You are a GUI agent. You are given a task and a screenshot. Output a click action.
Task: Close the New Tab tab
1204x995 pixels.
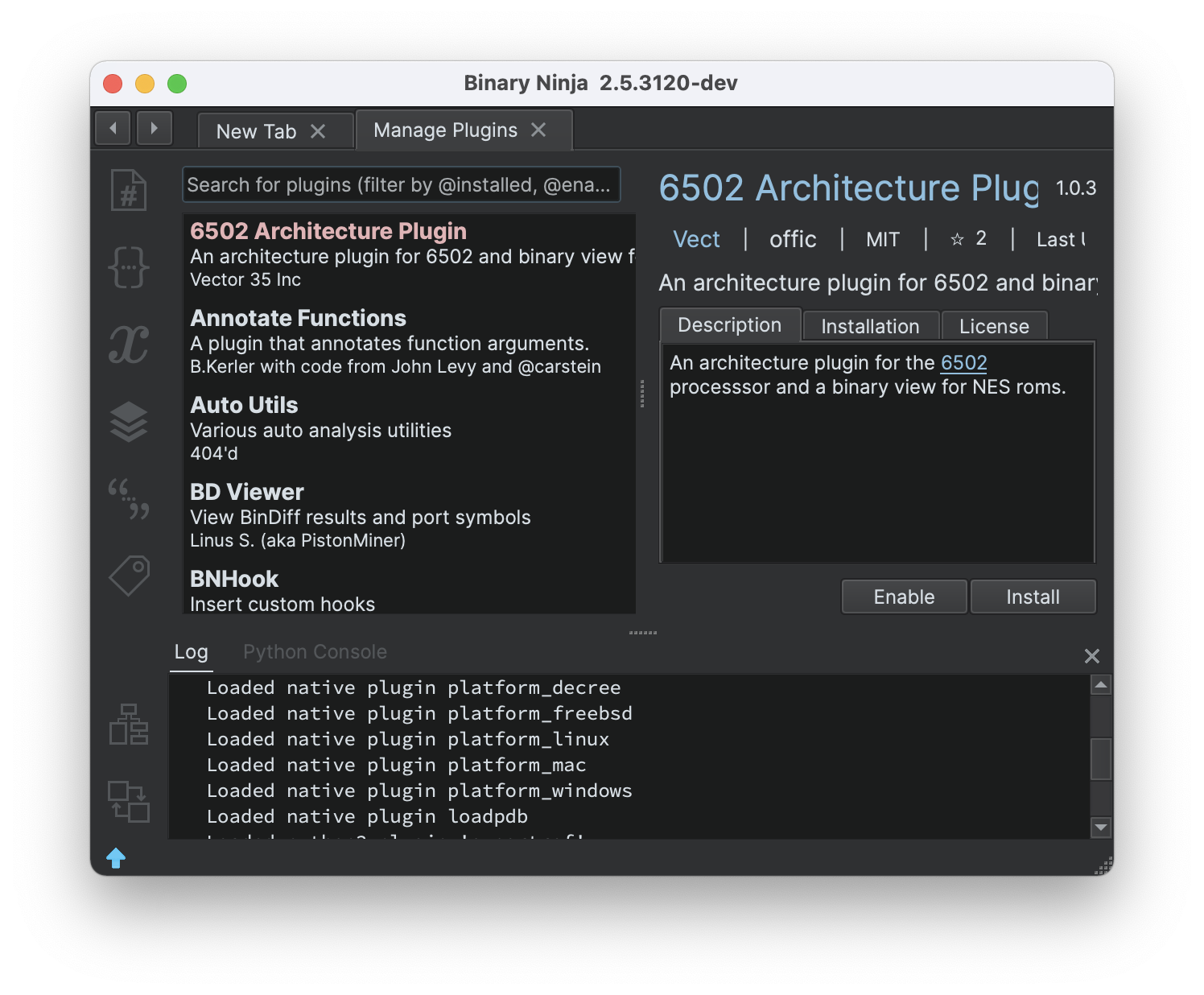coord(318,131)
